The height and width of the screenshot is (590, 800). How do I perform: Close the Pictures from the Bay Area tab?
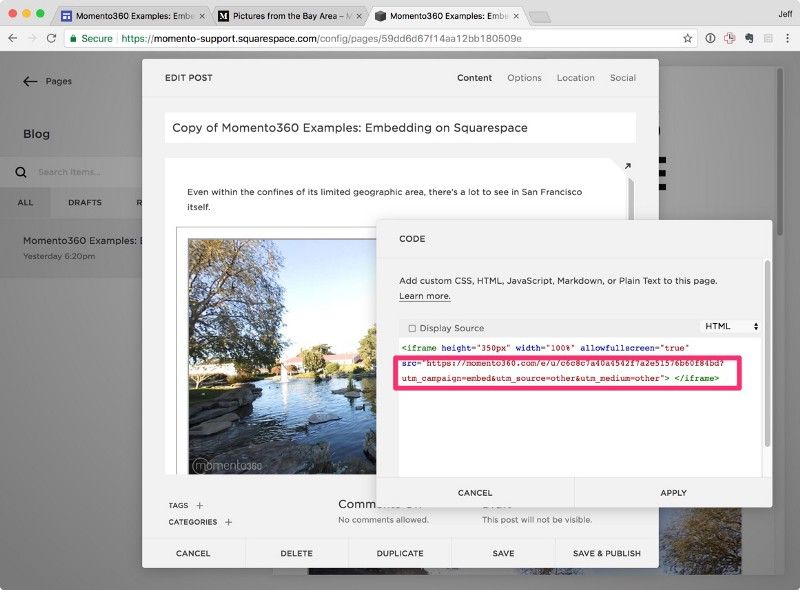pyautogui.click(x=359, y=16)
